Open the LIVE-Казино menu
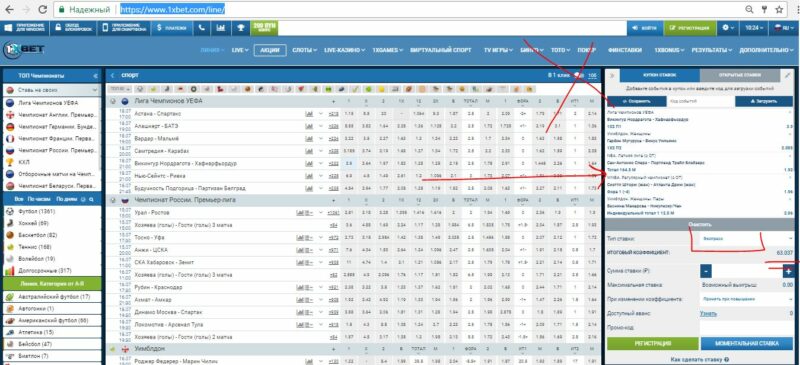Viewport: 800px width, 365px height. pos(344,51)
